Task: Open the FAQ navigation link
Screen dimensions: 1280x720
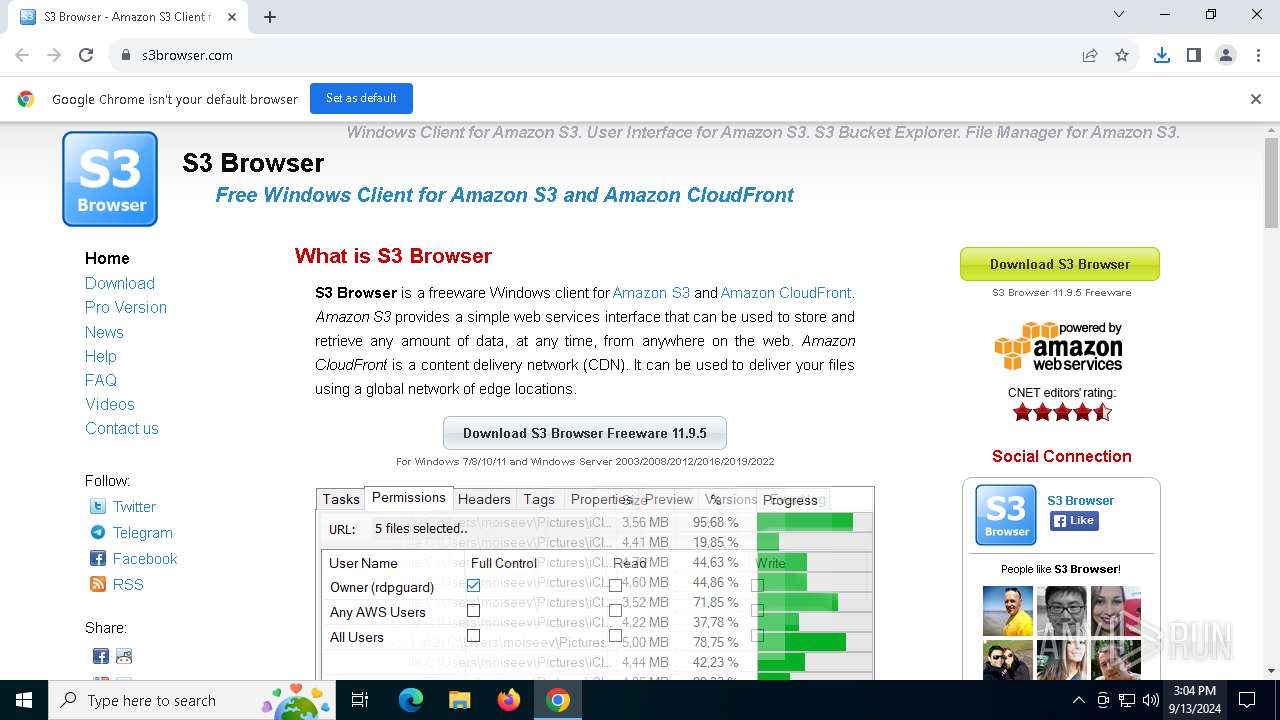Action: click(x=101, y=380)
